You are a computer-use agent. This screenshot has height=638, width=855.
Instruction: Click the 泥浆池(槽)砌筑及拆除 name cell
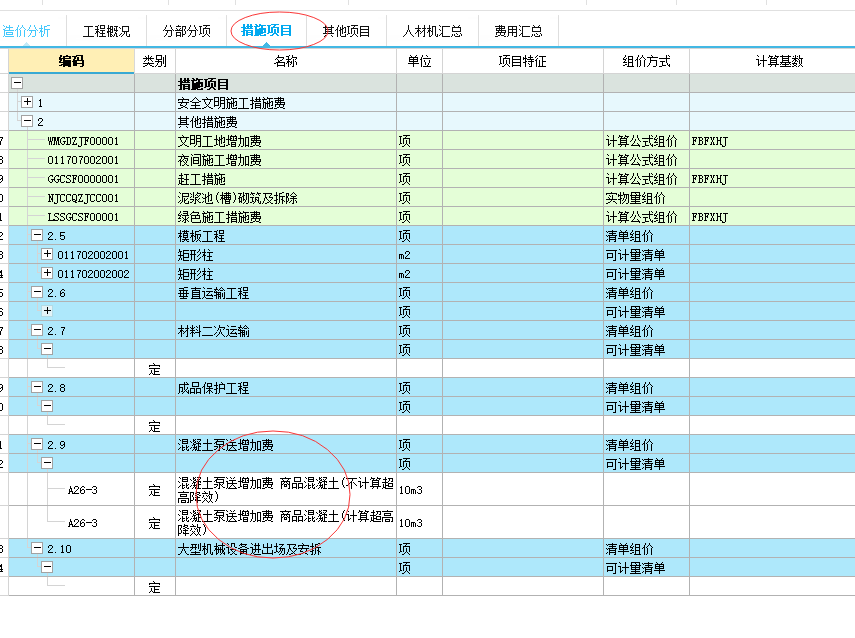(286, 198)
